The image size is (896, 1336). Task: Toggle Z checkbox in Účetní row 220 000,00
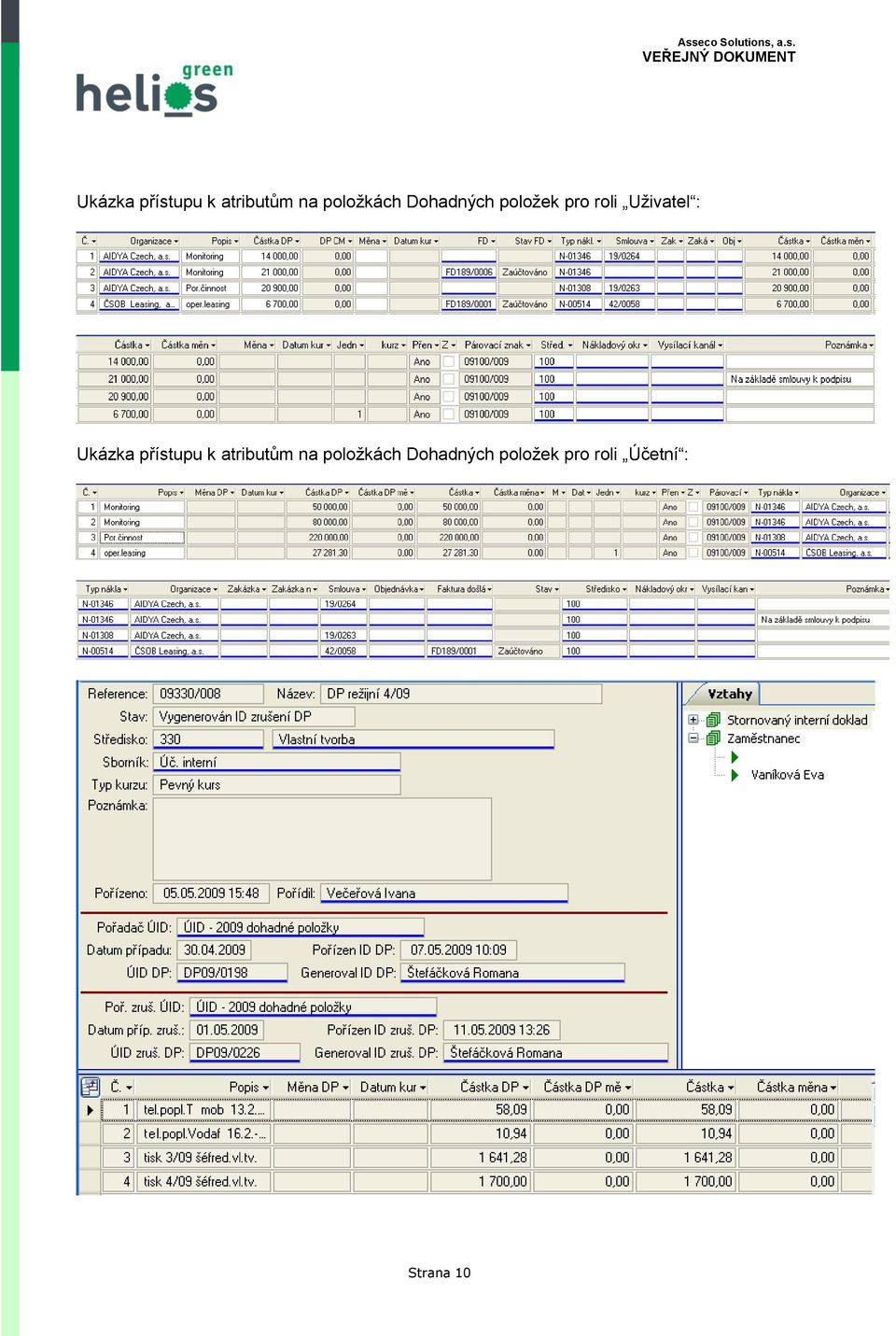(x=693, y=537)
